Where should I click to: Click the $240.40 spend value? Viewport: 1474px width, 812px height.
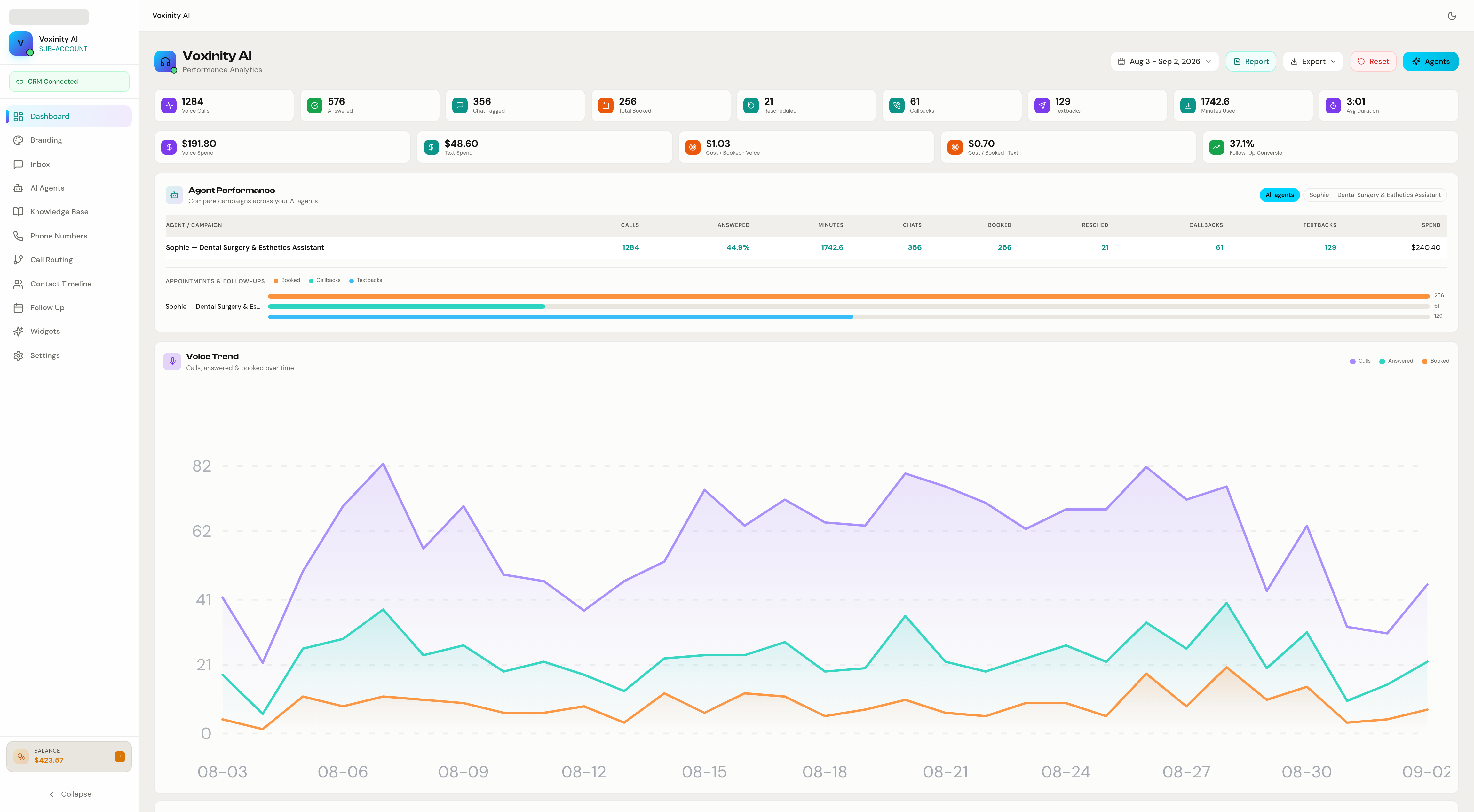pyautogui.click(x=1425, y=248)
